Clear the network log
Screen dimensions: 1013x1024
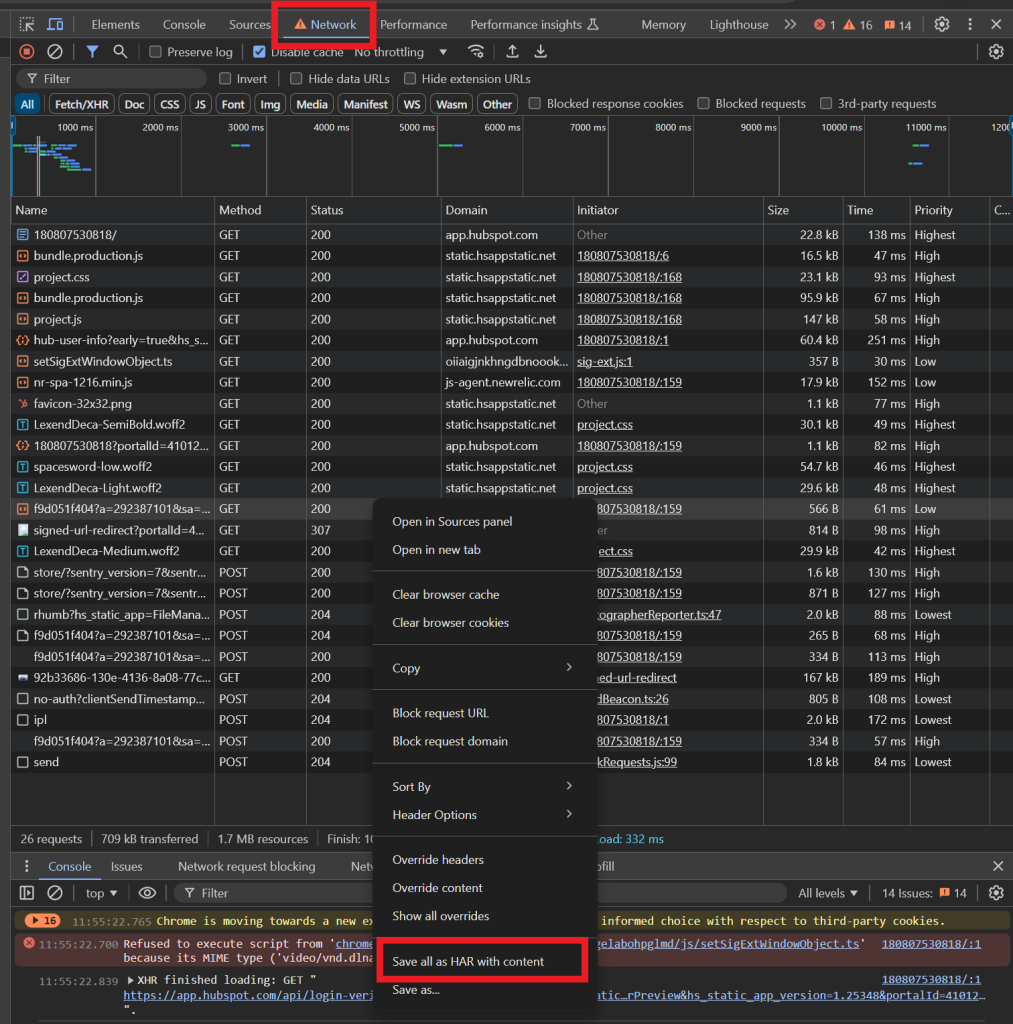point(55,52)
